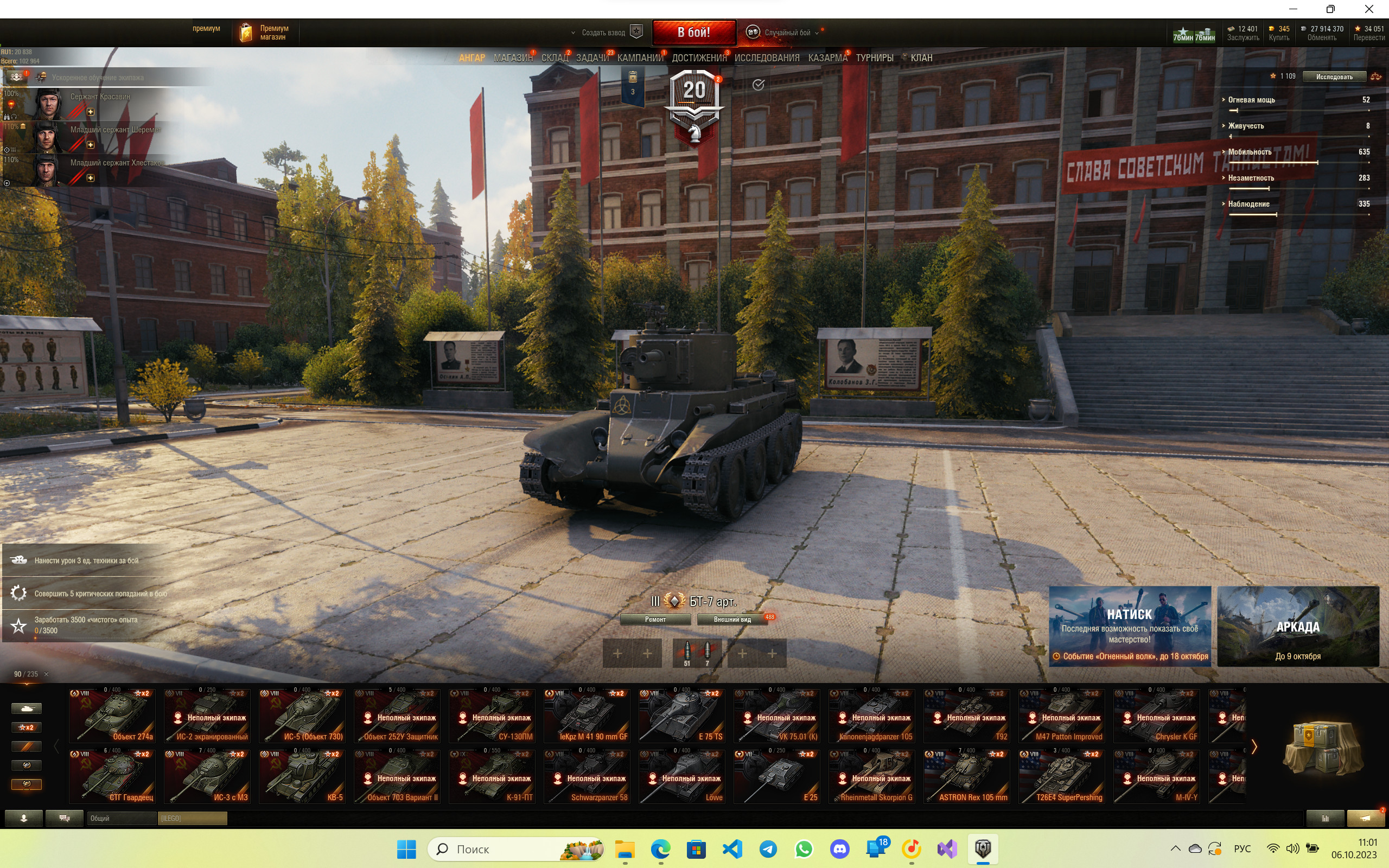Start battle with В бой! button
The width and height of the screenshot is (1389, 868).
coord(694,33)
